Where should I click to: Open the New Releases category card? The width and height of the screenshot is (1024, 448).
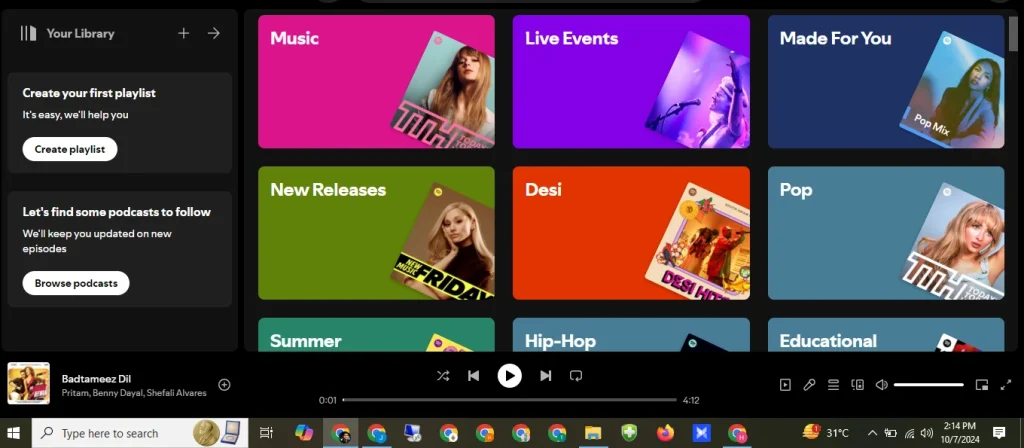point(376,233)
